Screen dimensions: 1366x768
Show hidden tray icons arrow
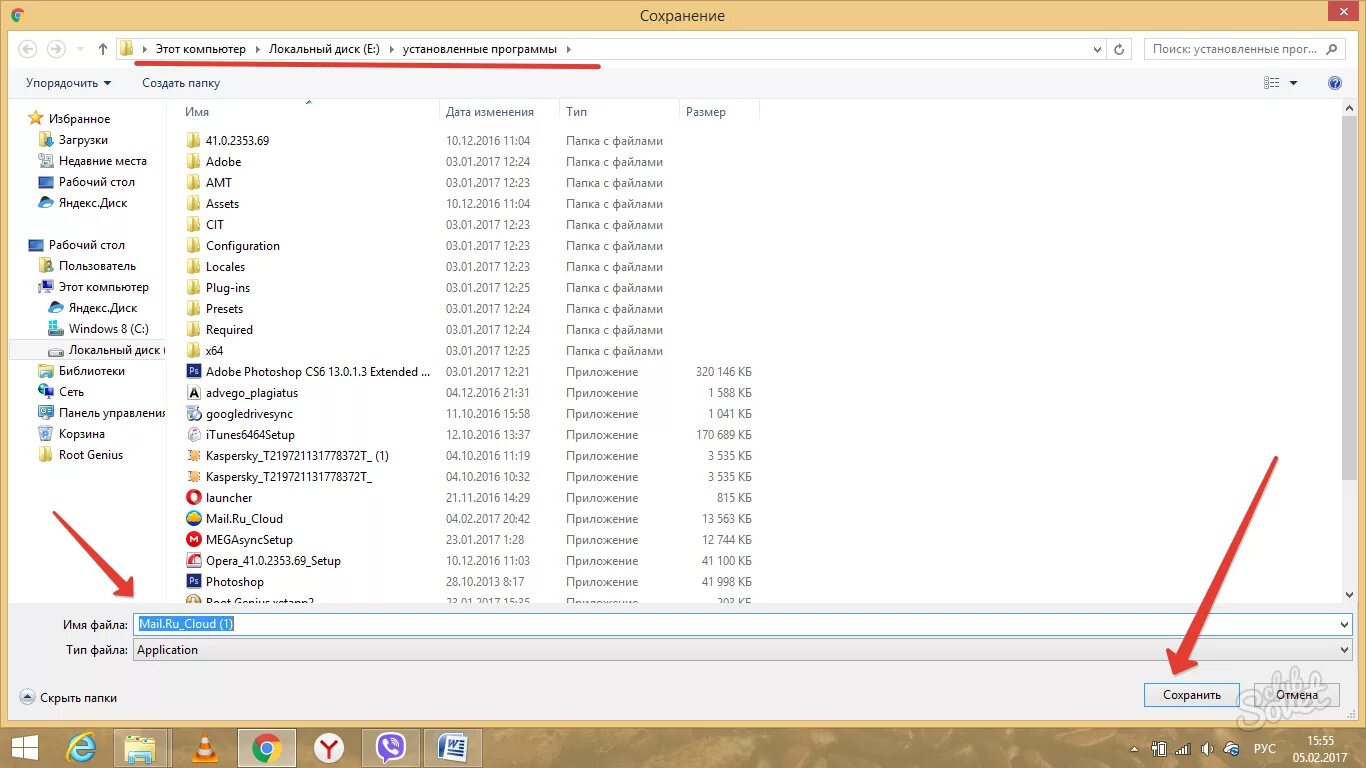(1136, 748)
